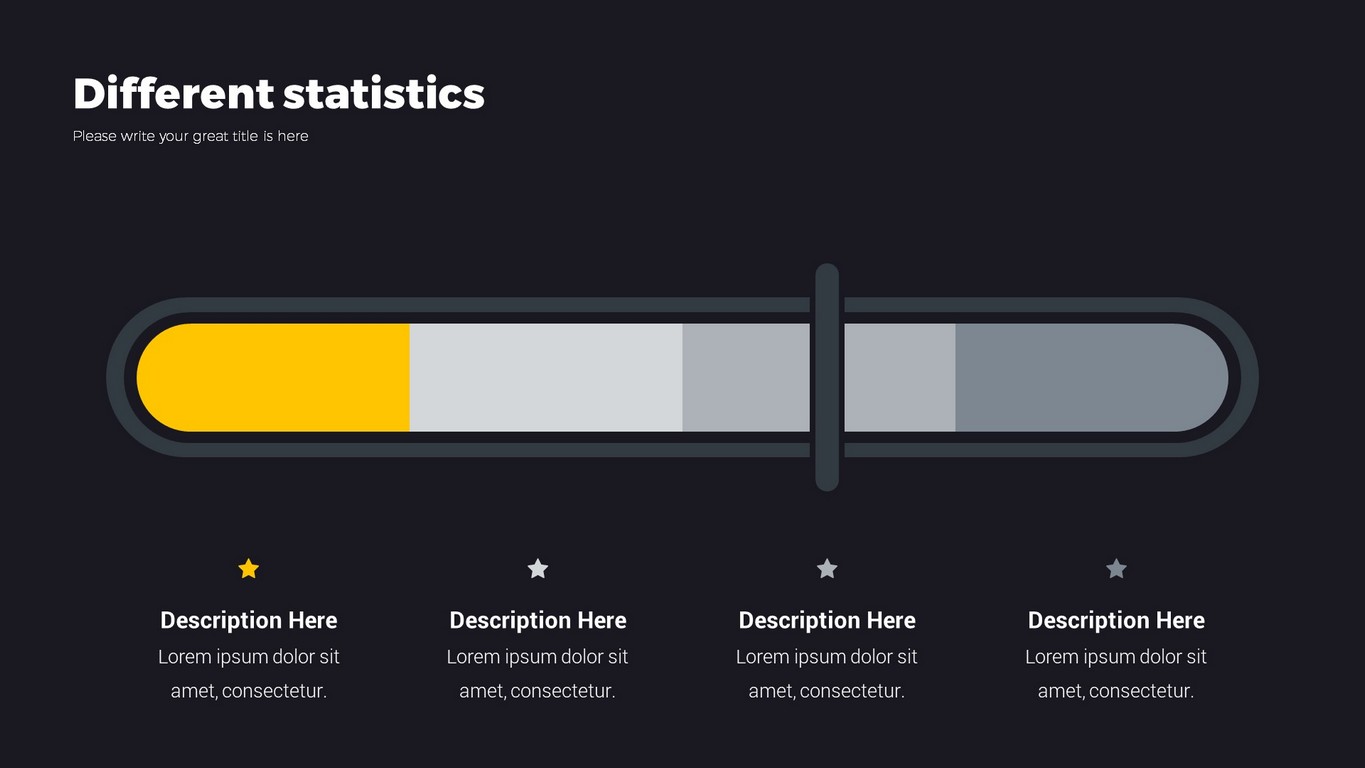Select the rightmost "Description Here" heading
The image size is (1365, 768).
click(x=1116, y=620)
